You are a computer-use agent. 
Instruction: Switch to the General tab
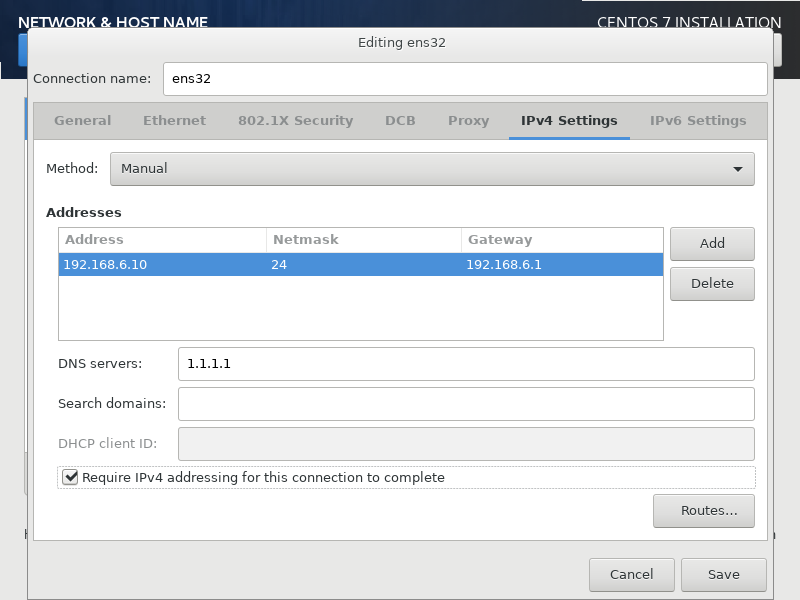tap(82, 120)
